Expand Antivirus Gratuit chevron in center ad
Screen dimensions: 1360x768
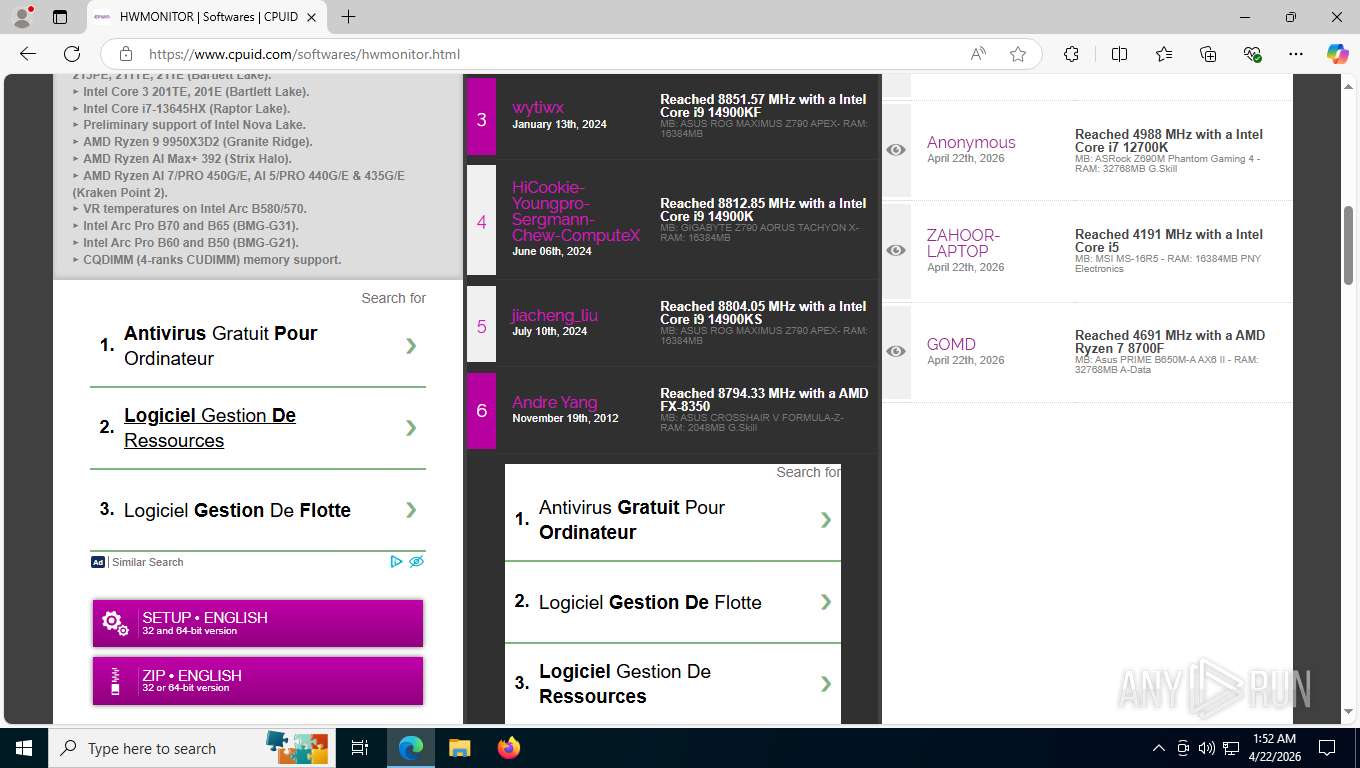[x=826, y=520]
